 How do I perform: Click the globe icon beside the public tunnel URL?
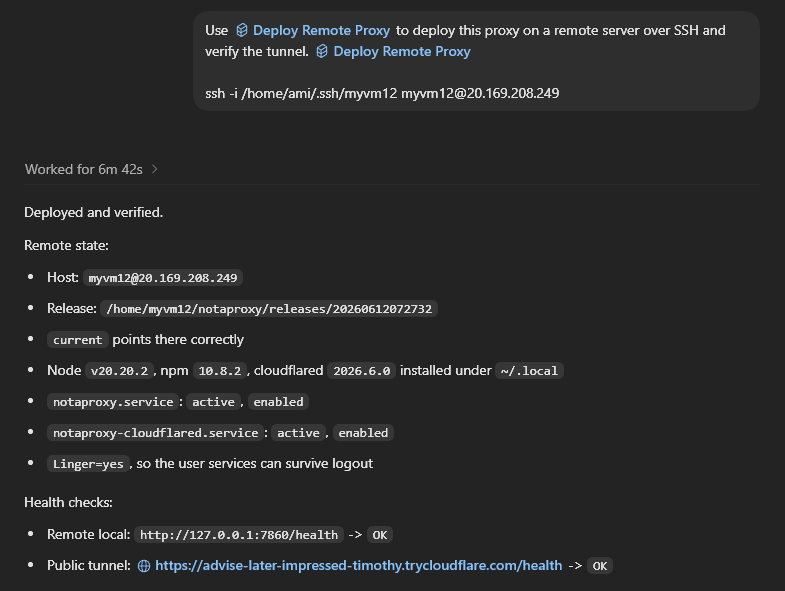coord(144,566)
